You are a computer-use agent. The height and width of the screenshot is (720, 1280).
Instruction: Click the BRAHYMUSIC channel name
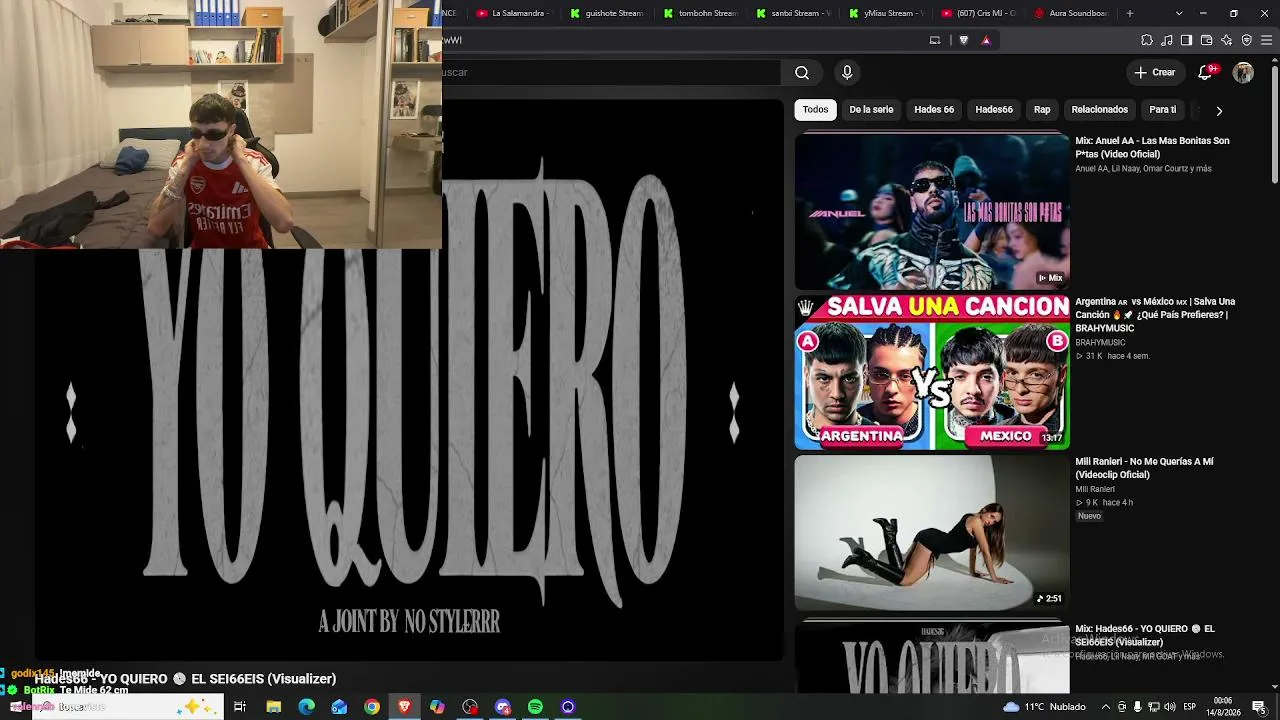(1100, 343)
